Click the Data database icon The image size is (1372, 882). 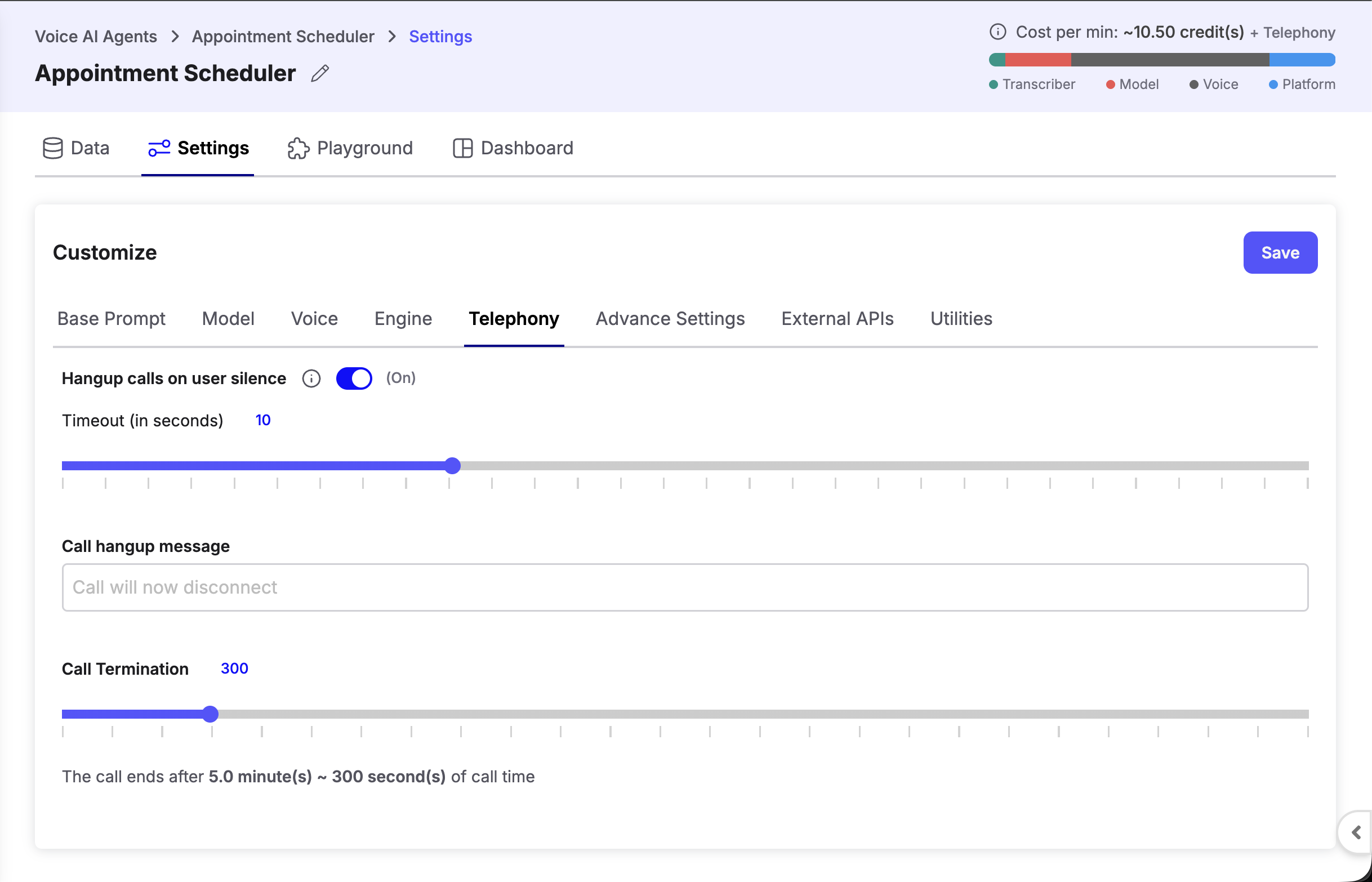tap(53, 148)
